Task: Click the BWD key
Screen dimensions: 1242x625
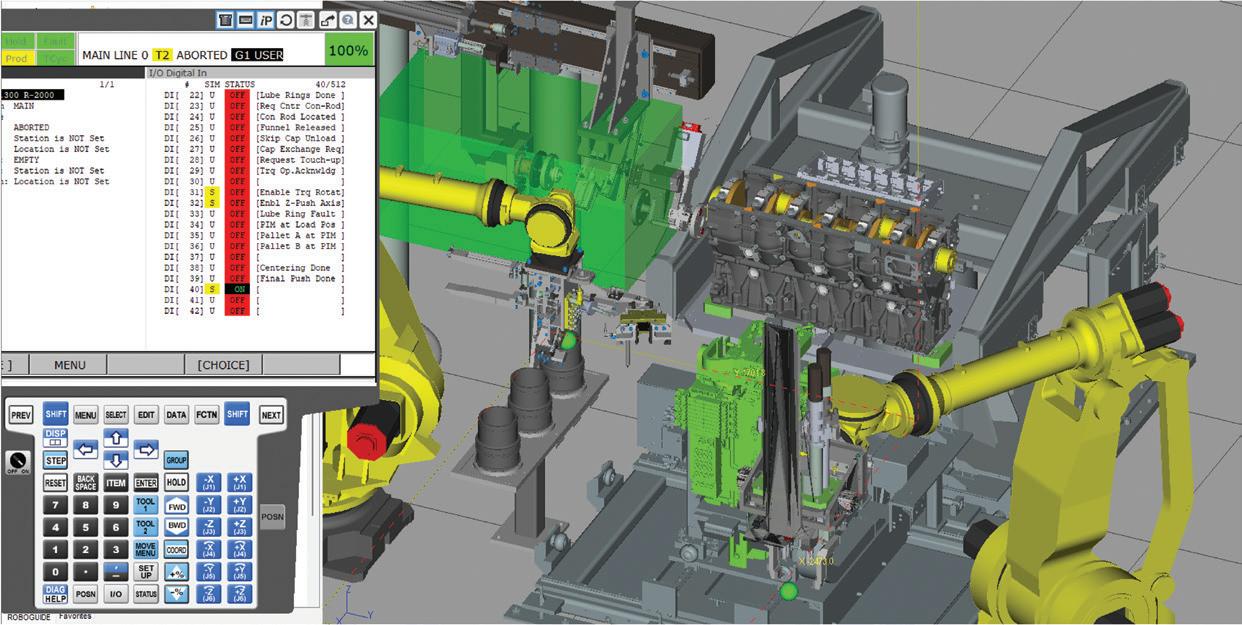Action: (176, 527)
